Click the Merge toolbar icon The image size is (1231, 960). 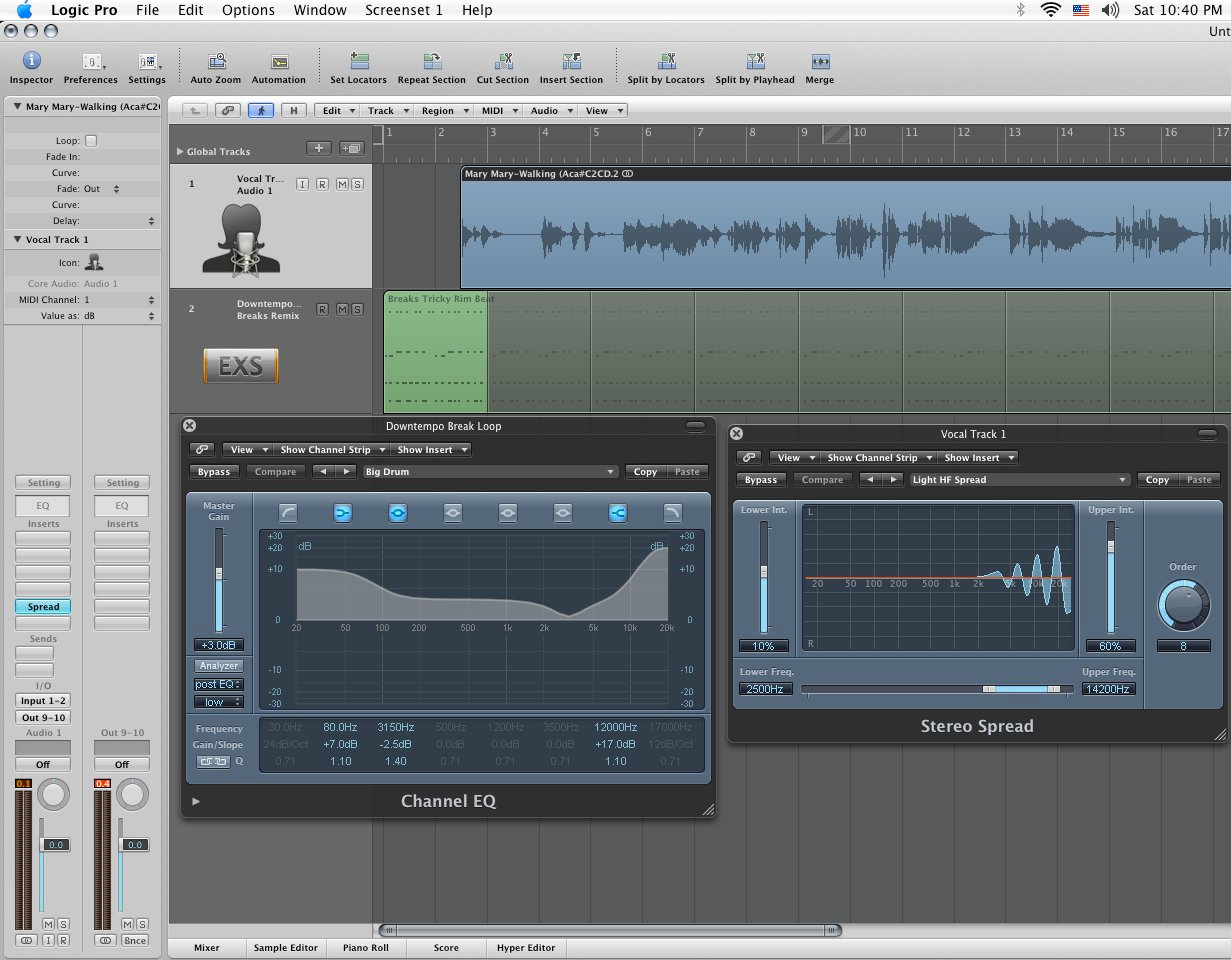(819, 62)
